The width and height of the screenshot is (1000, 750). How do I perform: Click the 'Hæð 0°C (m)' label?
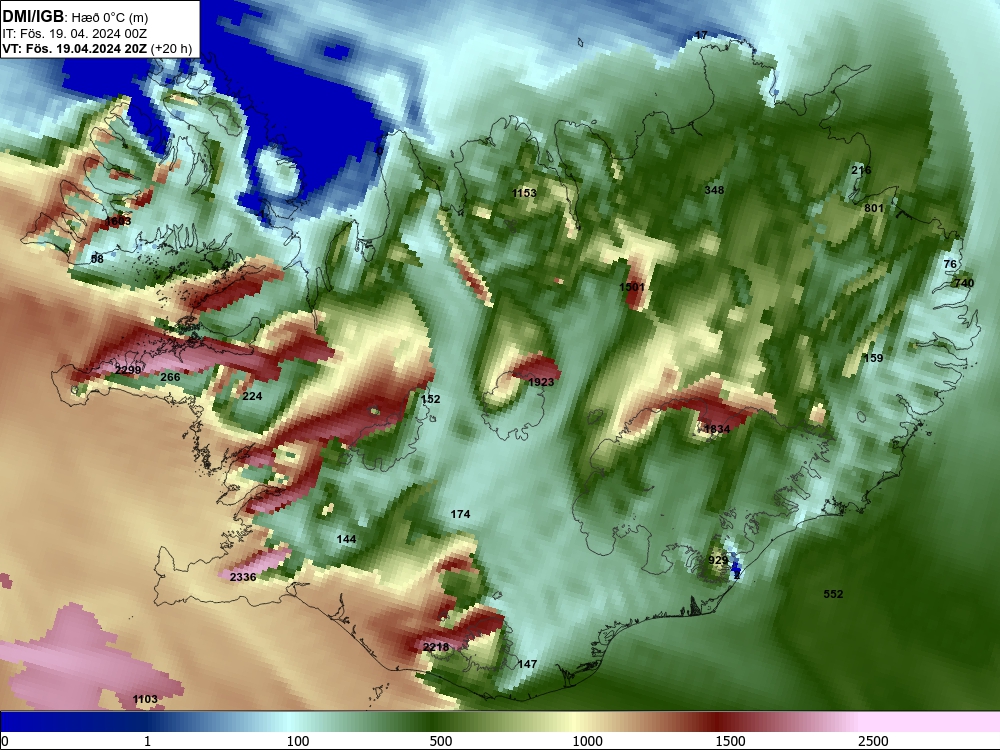(x=109, y=18)
